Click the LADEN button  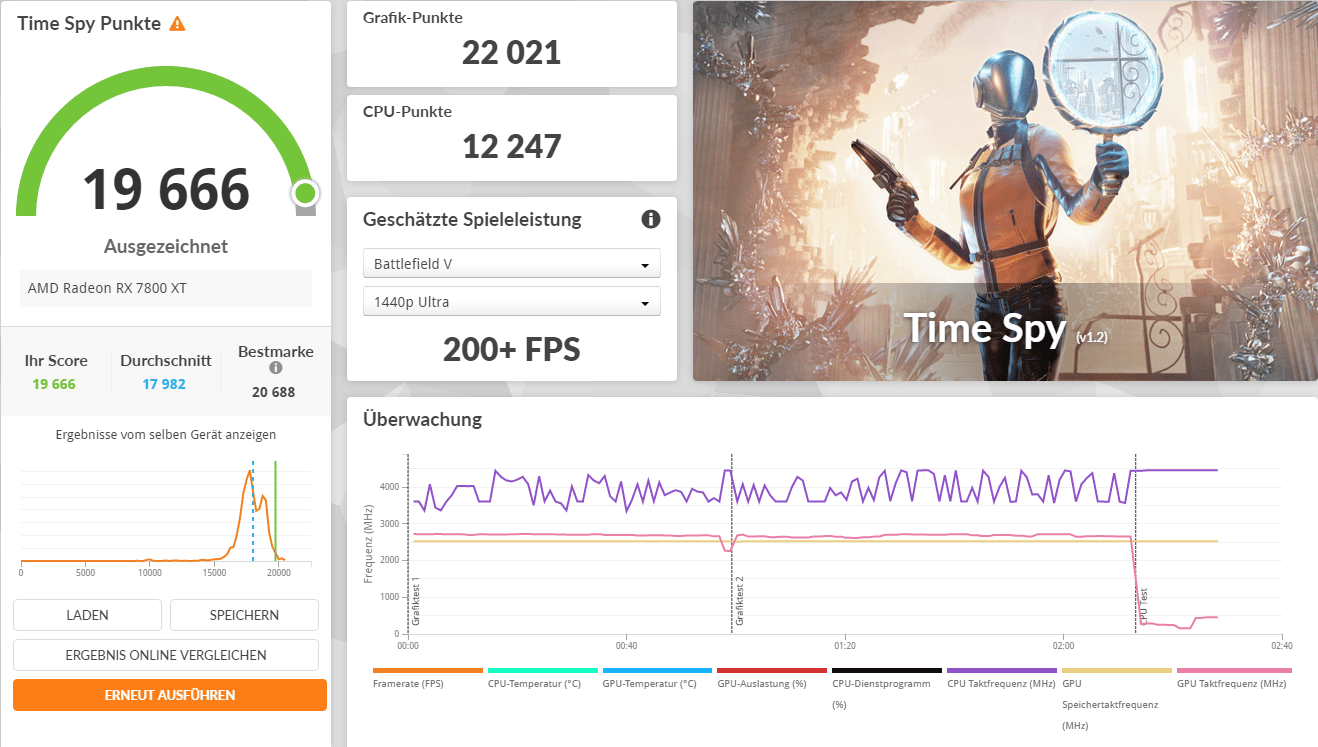[x=87, y=615]
